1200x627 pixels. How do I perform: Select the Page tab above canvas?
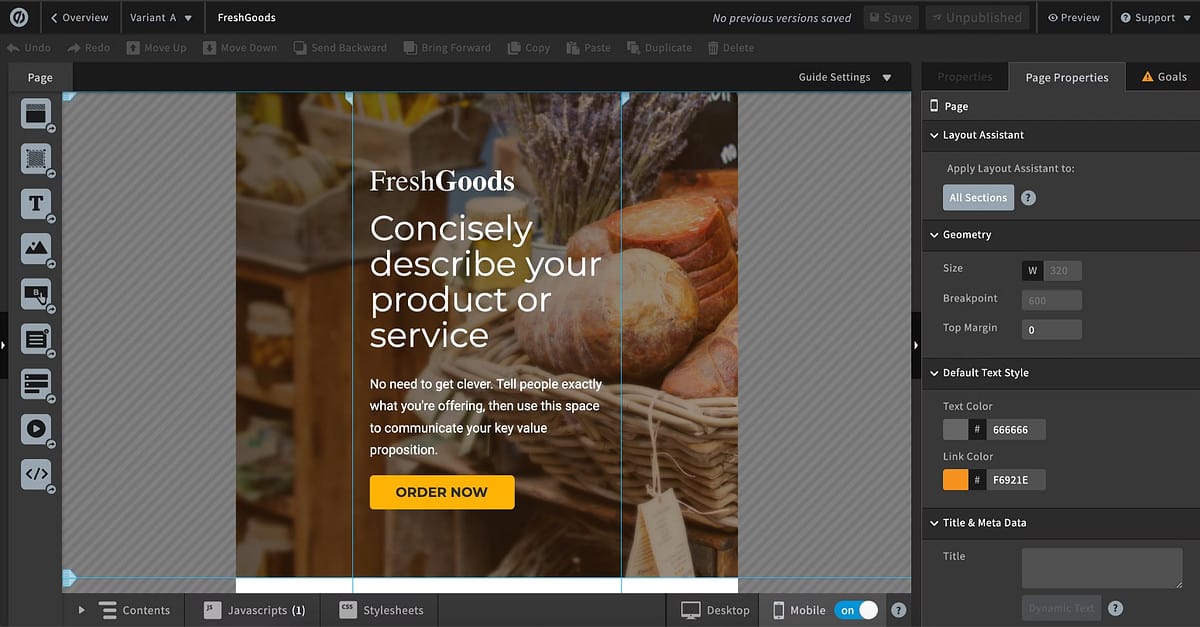point(40,77)
